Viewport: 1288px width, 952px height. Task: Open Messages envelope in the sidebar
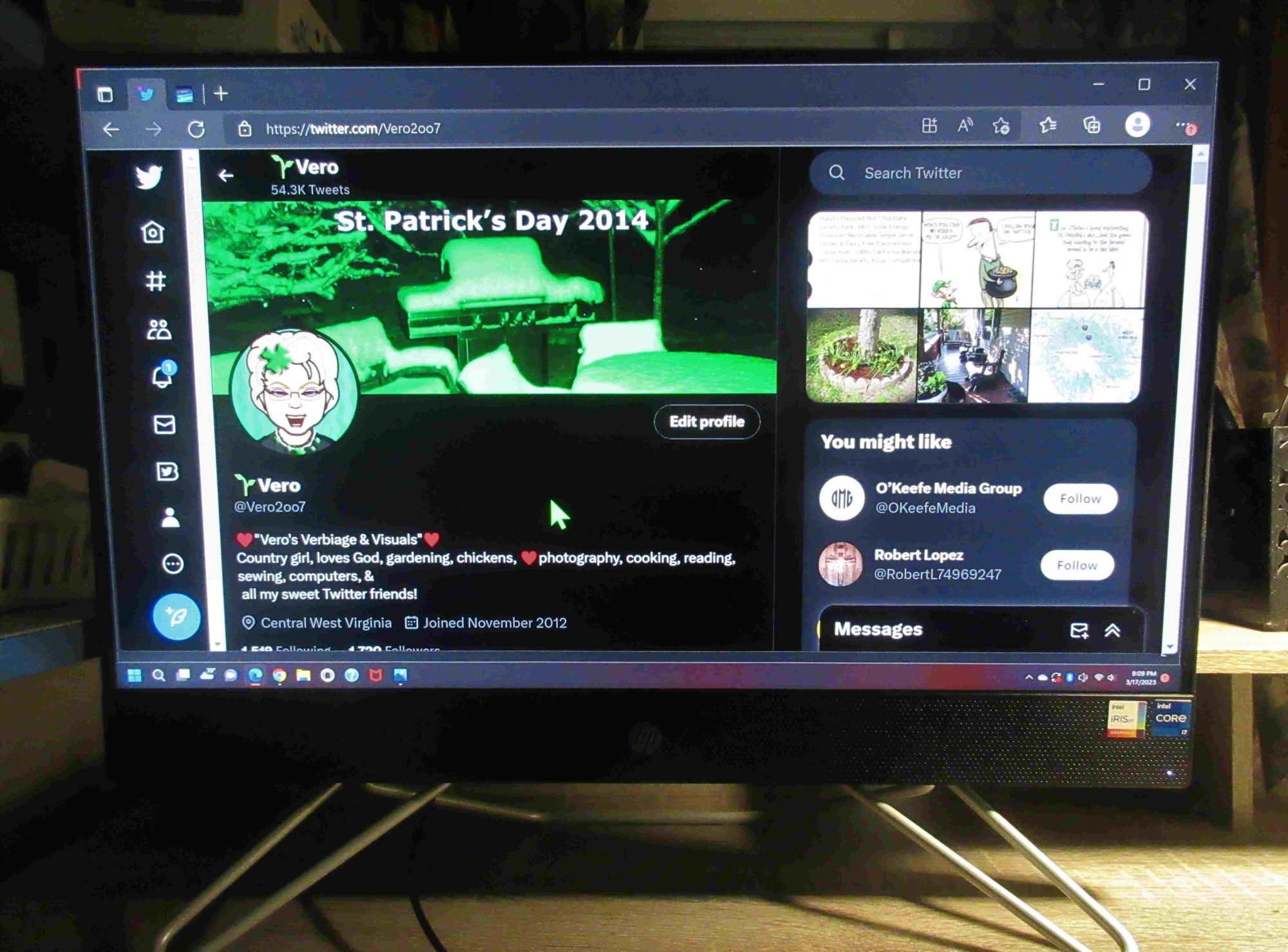pyautogui.click(x=165, y=424)
